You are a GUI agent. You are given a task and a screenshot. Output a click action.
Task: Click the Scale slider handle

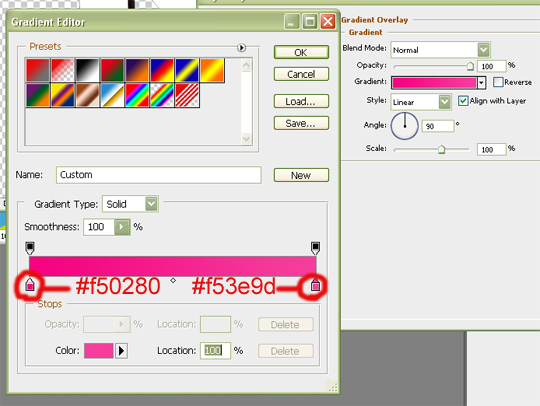(441, 149)
